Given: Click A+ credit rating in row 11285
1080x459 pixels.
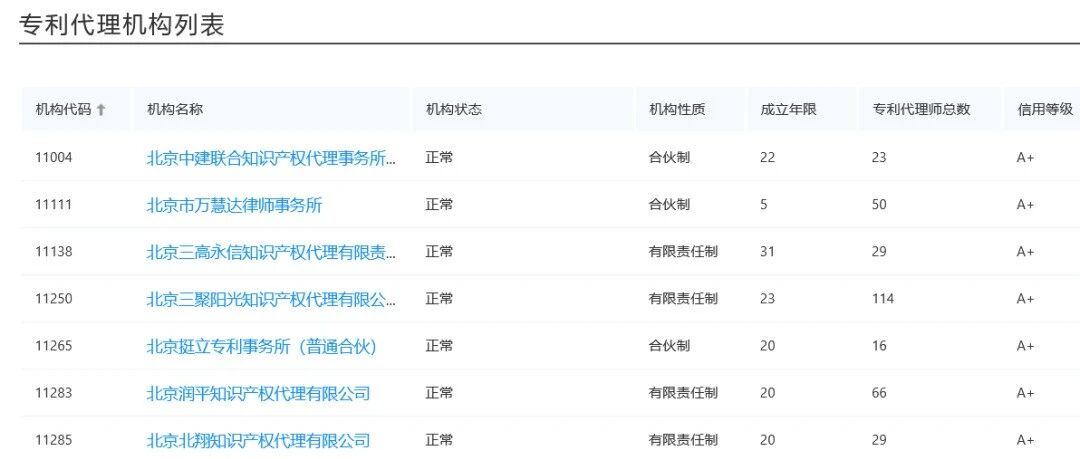Looking at the screenshot, I should coord(1026,440).
